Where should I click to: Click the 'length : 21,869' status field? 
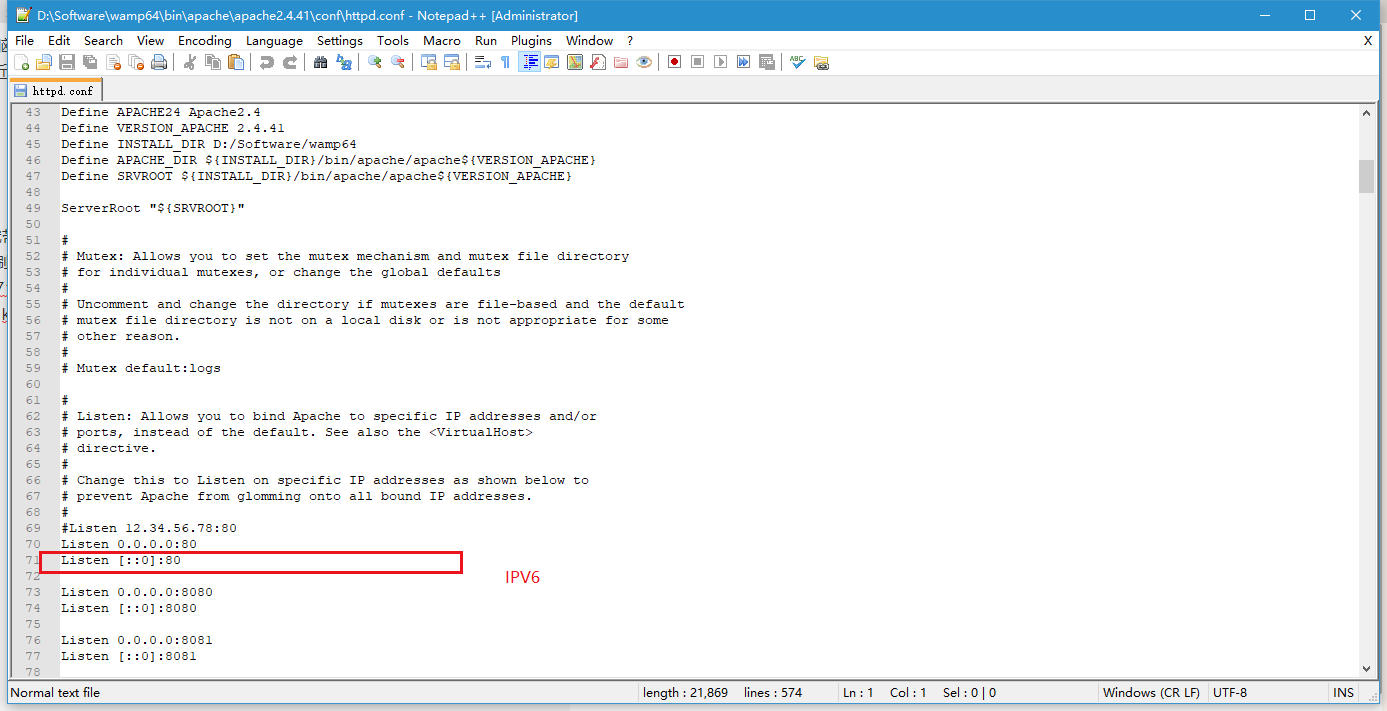click(x=686, y=692)
